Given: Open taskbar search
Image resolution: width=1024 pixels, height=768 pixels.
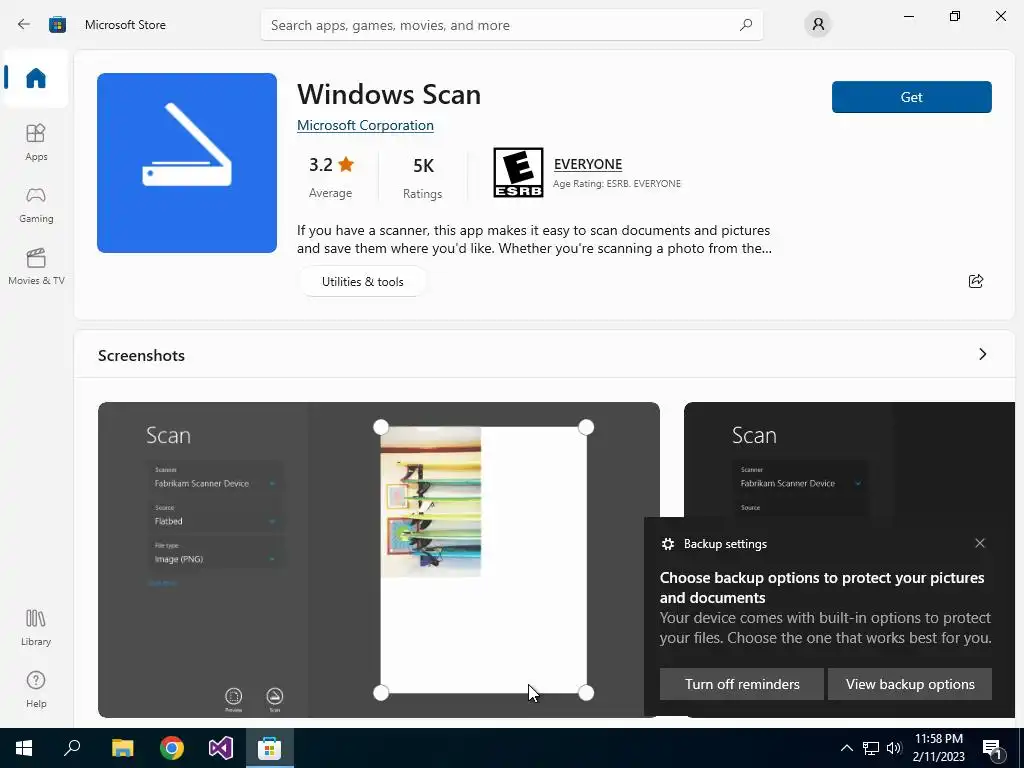Looking at the screenshot, I should (72, 748).
